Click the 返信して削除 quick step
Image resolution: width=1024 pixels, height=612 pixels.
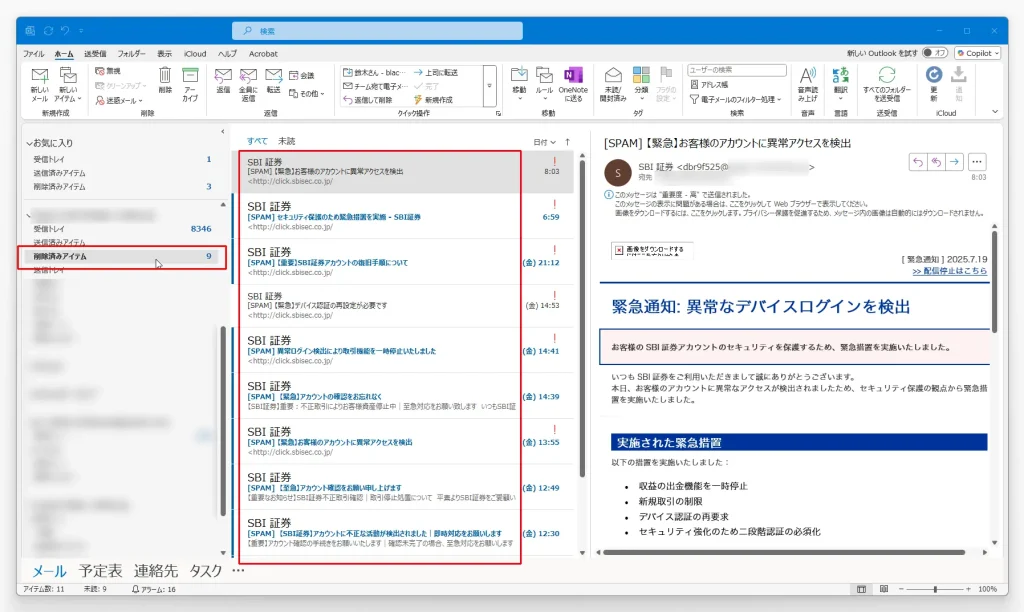pos(368,100)
